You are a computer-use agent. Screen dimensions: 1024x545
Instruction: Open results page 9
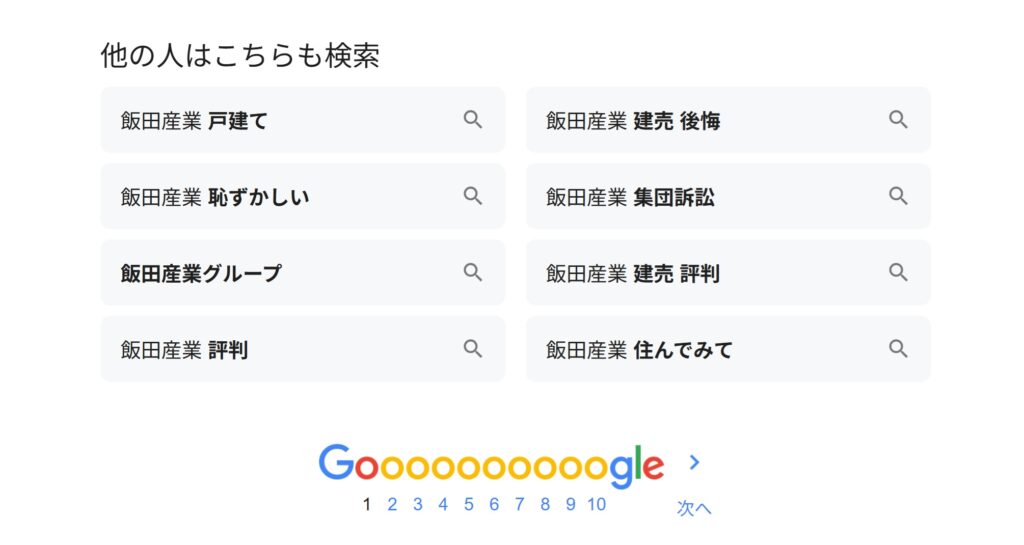click(x=570, y=505)
